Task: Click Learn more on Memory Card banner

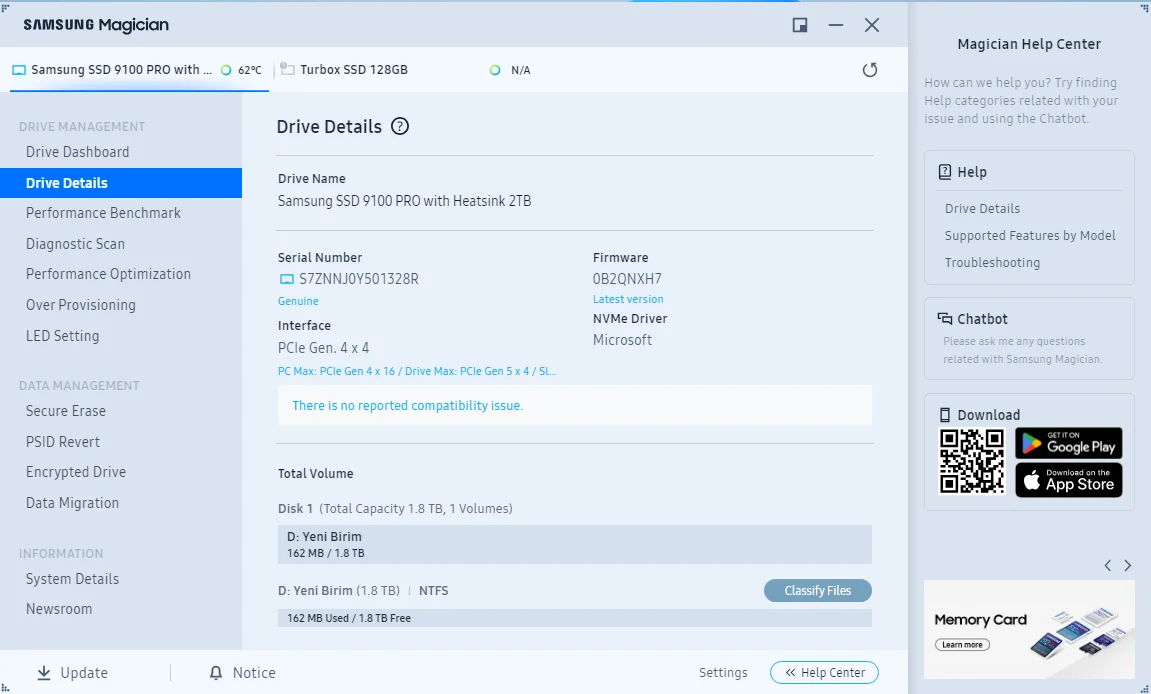Action: [x=962, y=645]
